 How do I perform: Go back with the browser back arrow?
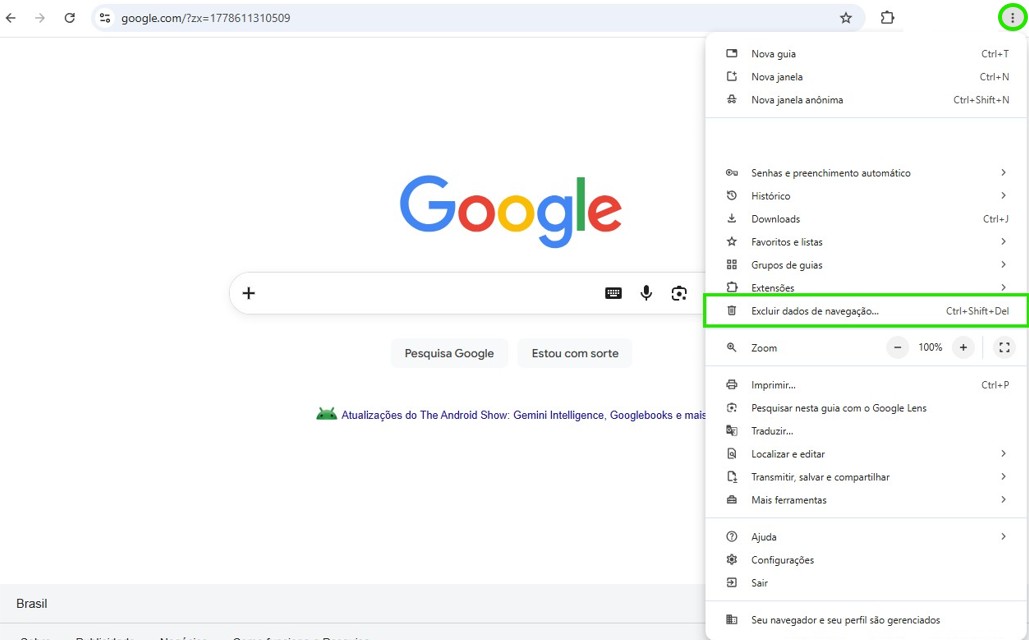click(x=10, y=18)
